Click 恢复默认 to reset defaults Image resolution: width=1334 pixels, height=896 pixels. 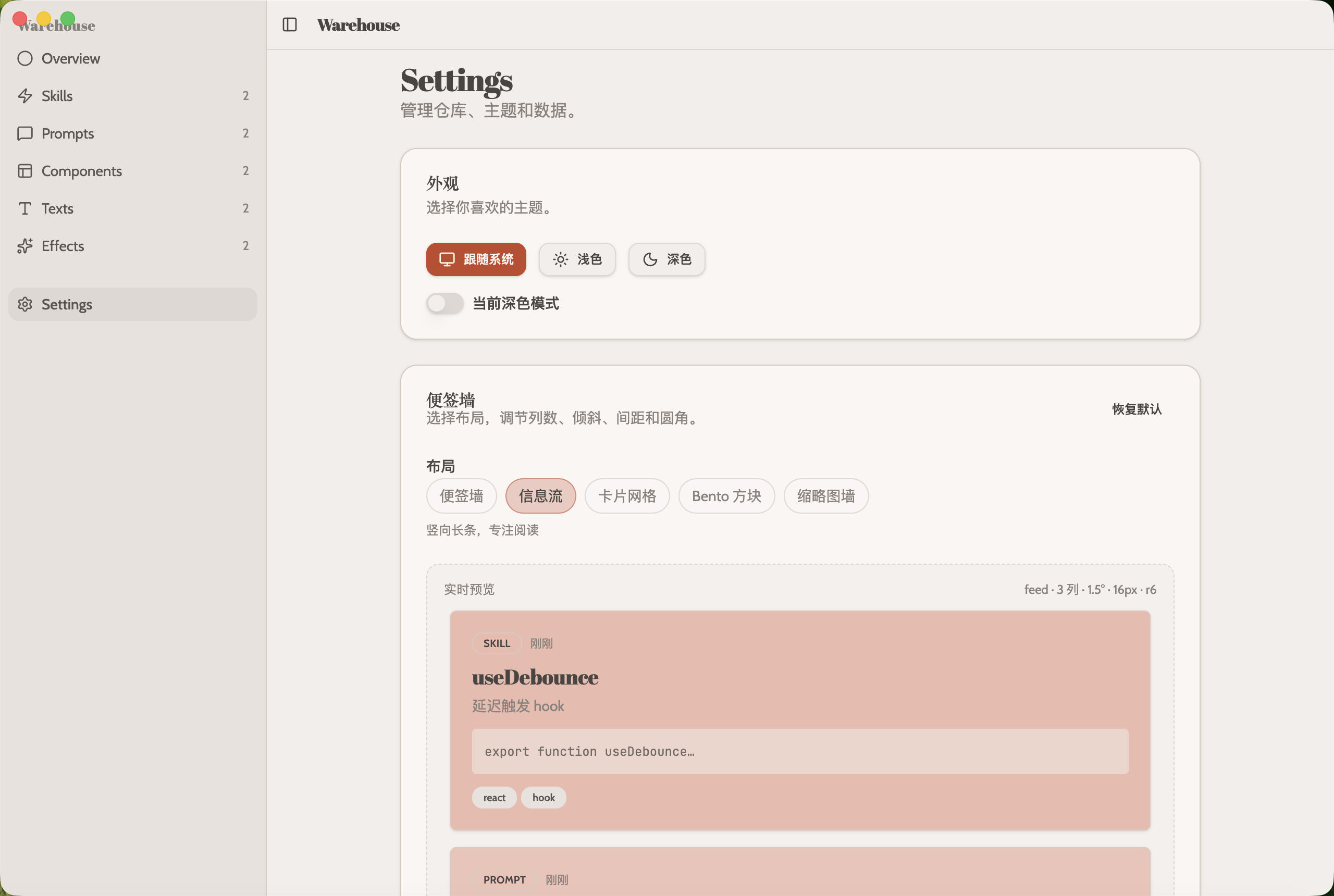1136,409
